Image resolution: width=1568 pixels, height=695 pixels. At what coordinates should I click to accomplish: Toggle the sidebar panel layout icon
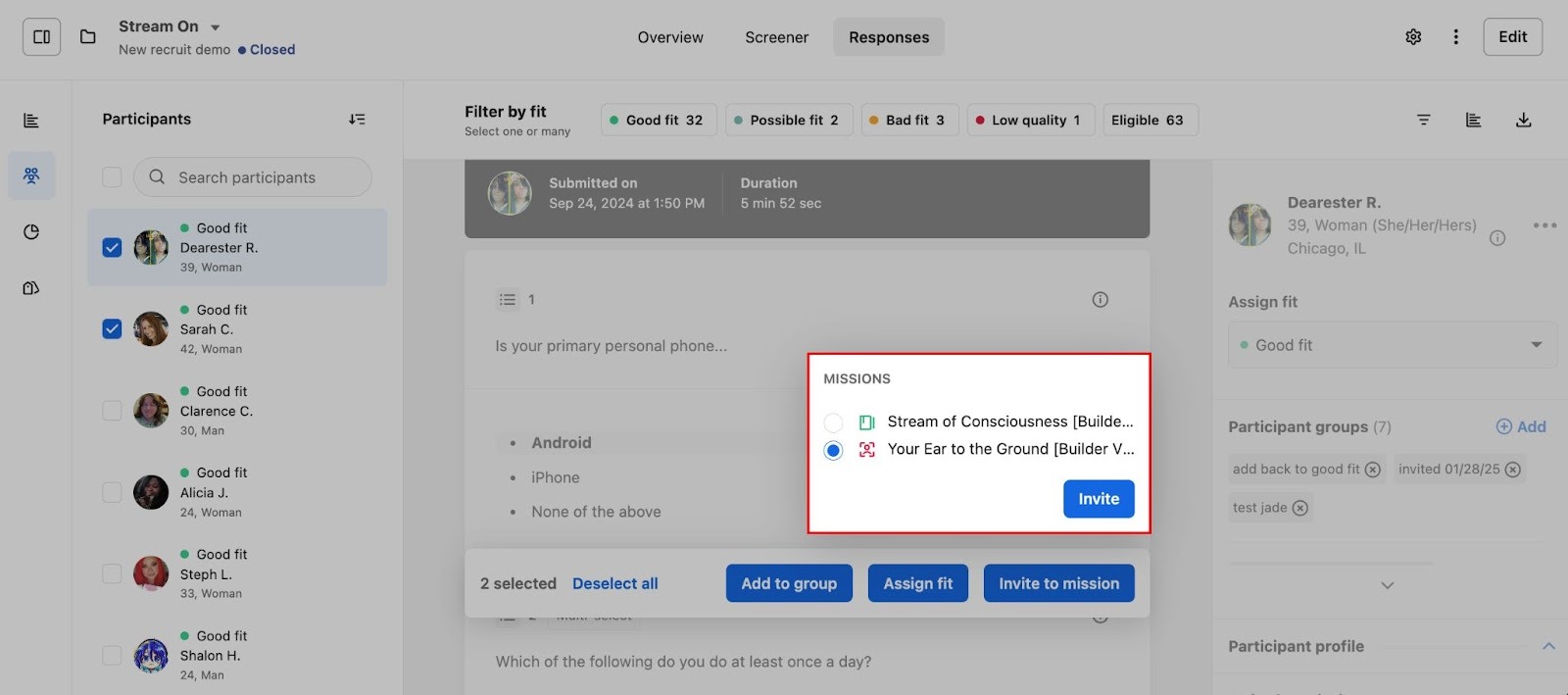(x=41, y=37)
